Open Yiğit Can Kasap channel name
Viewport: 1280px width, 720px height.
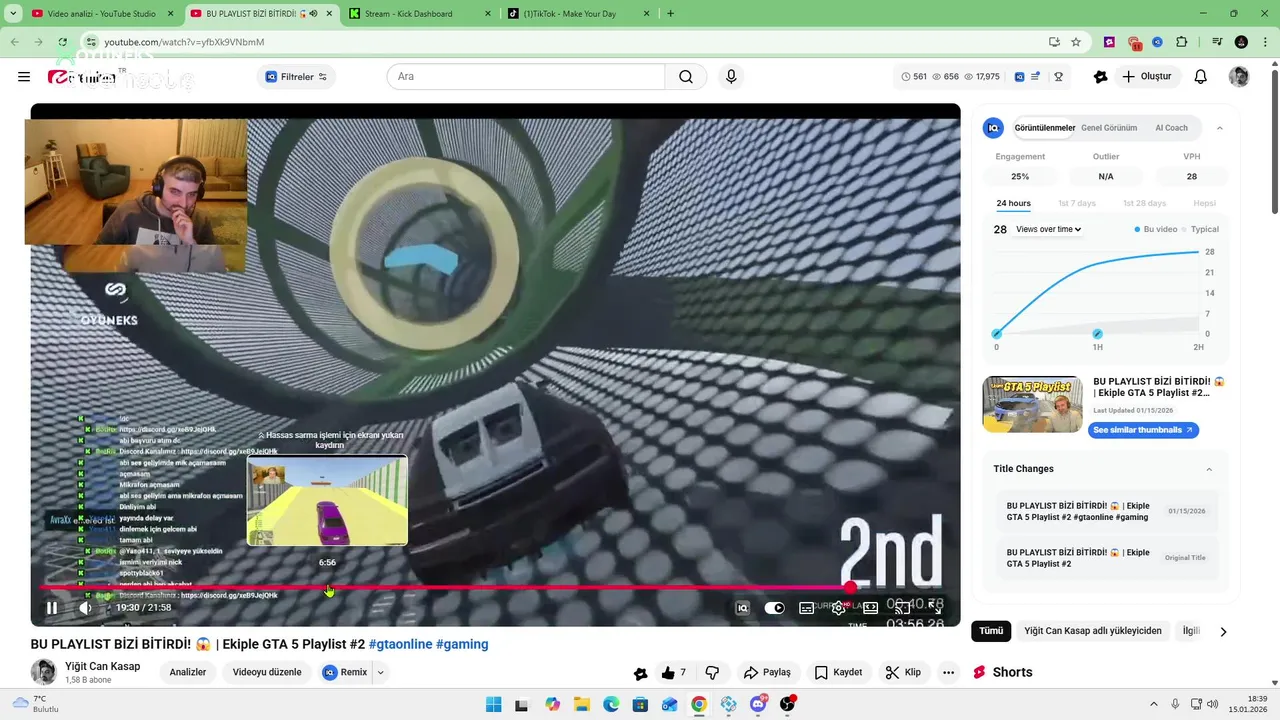[102, 666]
